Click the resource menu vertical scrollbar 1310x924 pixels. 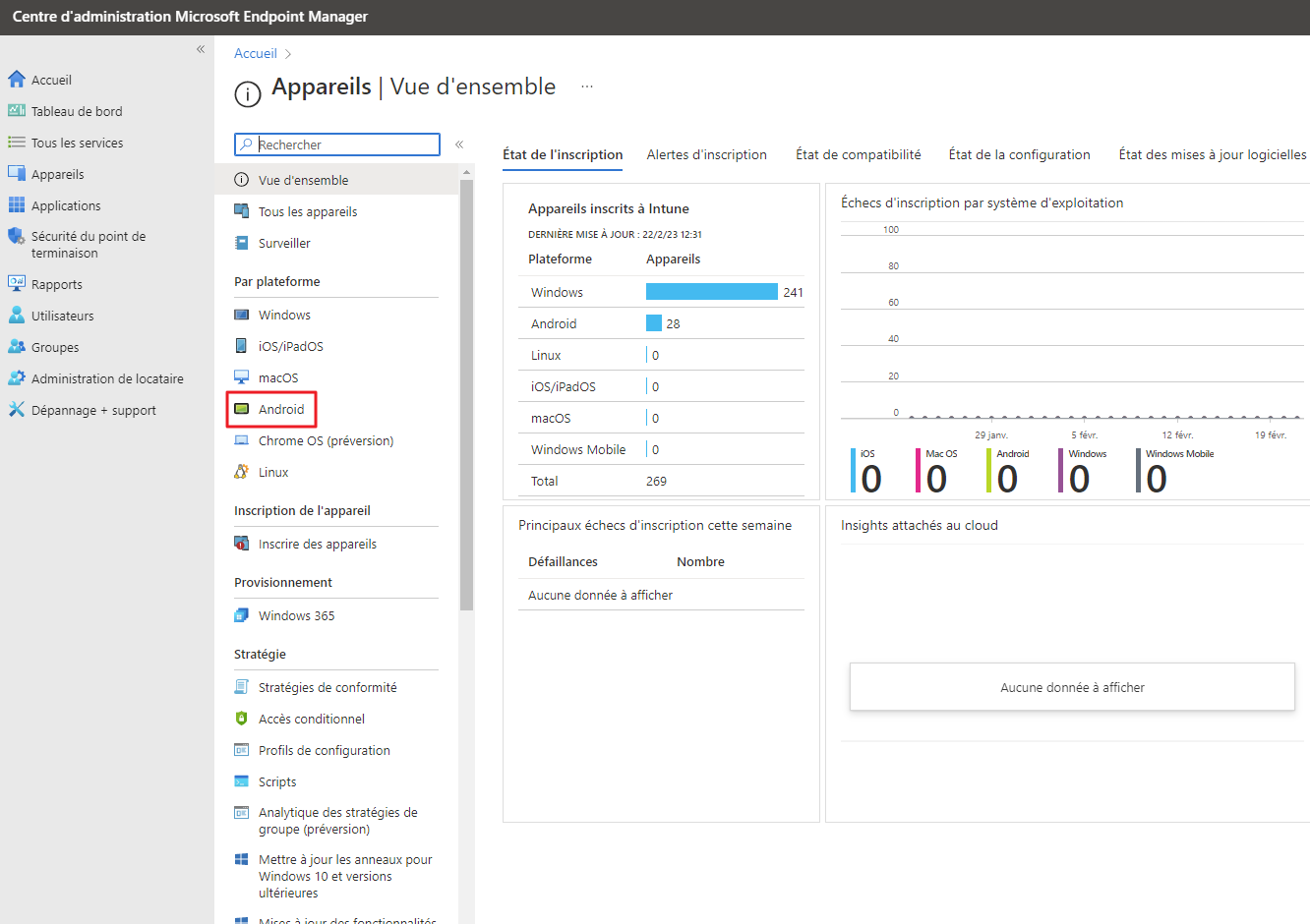(x=466, y=393)
